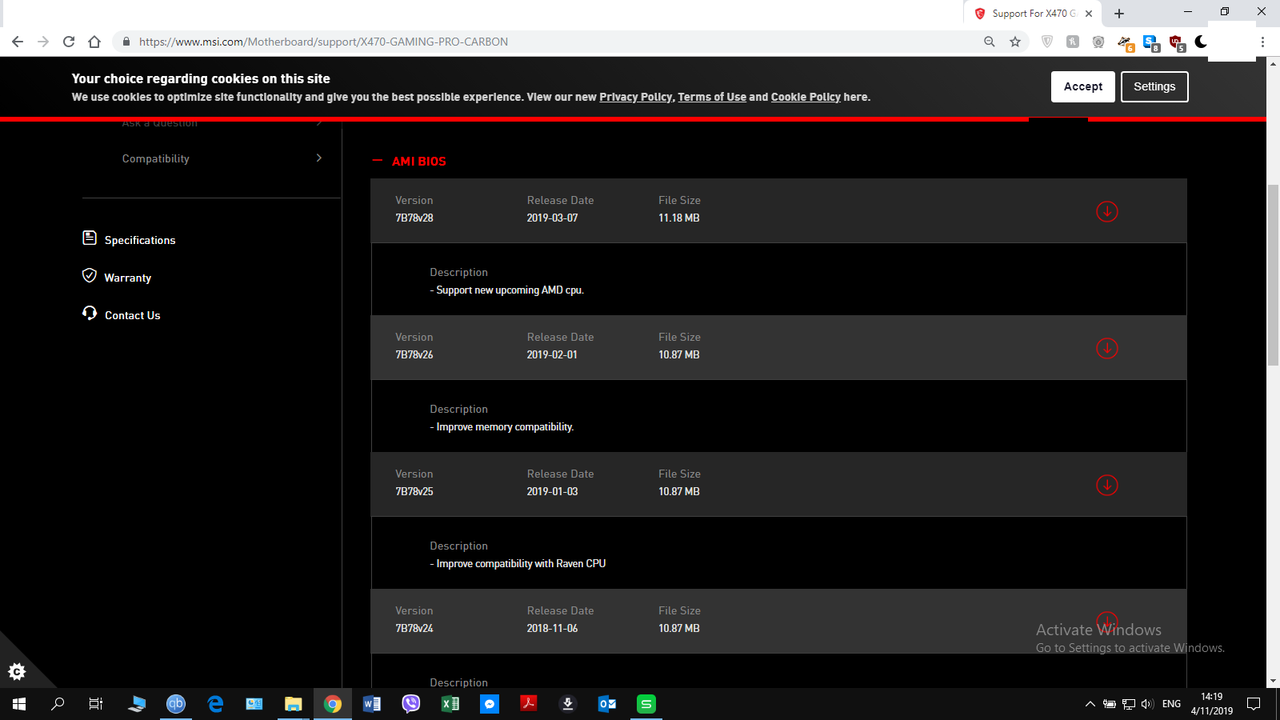Open File Explorer from the taskbar
The width and height of the screenshot is (1280, 720).
(x=293, y=704)
